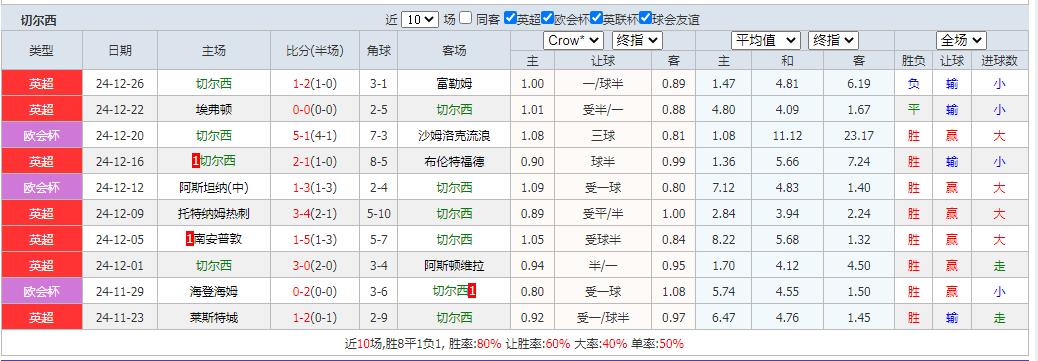Open away team 沙姆洛克流浪 link
This screenshot has height=361, width=1038.
click(454, 136)
